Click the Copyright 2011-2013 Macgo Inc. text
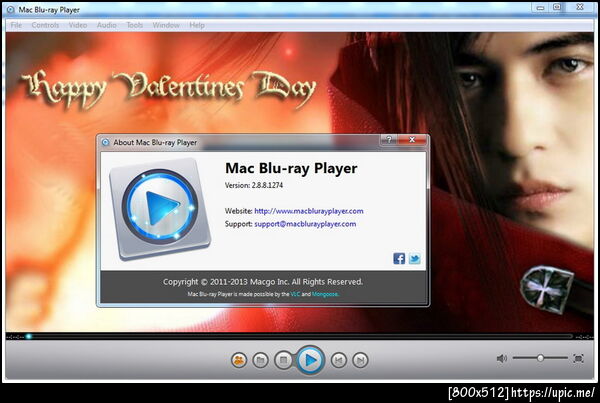Screen dimensions: 600x403 tap(263, 282)
